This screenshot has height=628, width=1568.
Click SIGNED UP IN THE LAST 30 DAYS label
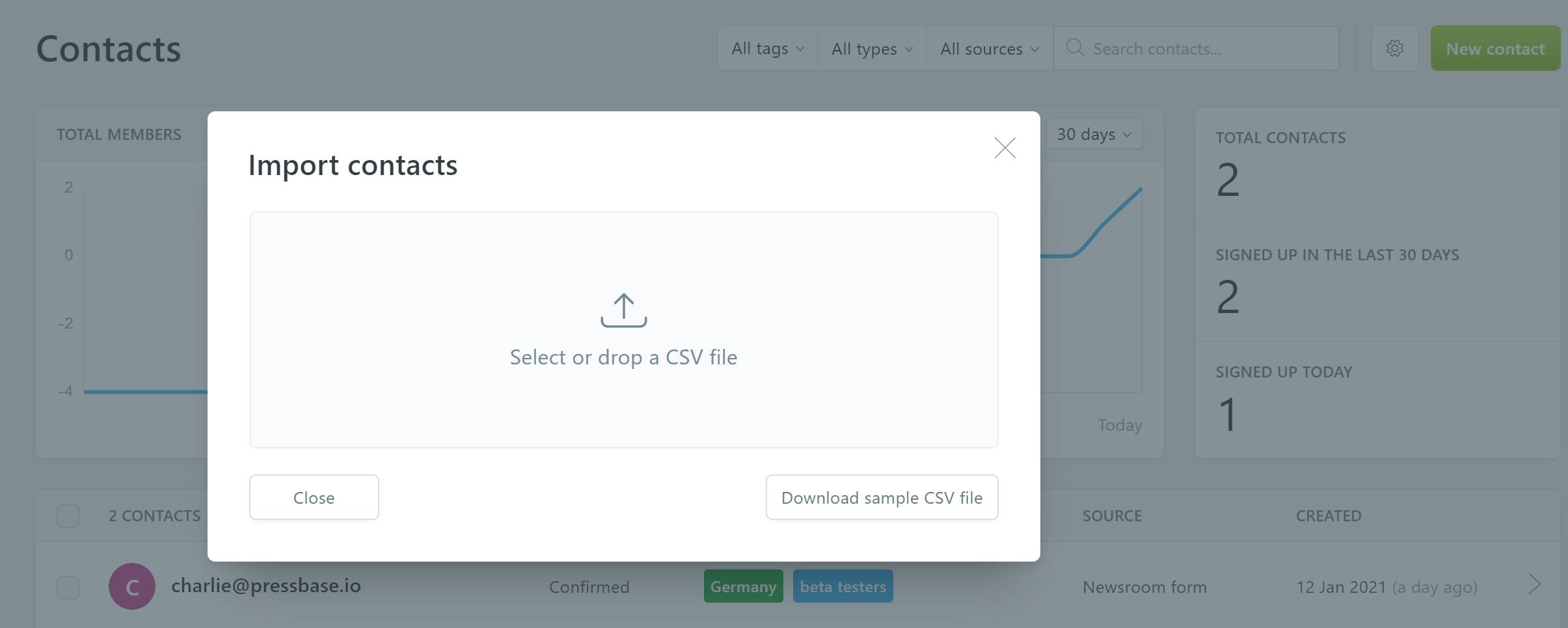point(1337,255)
